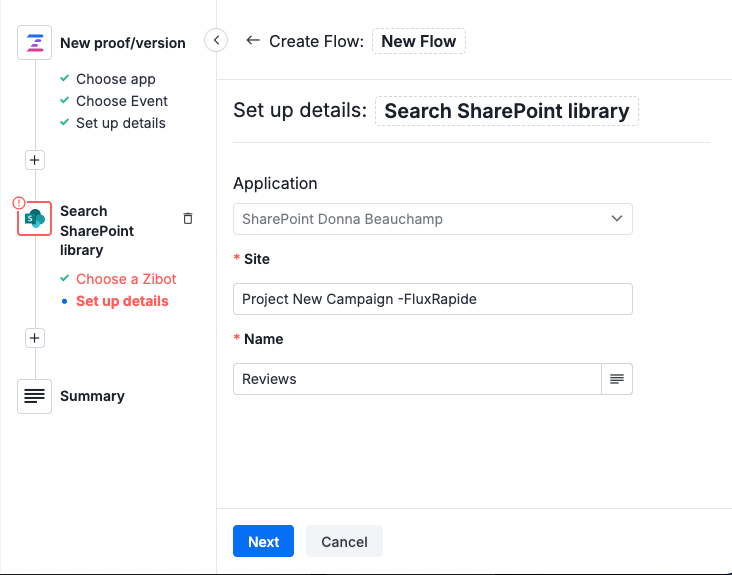Click the Site field label

pyautogui.click(x=257, y=259)
